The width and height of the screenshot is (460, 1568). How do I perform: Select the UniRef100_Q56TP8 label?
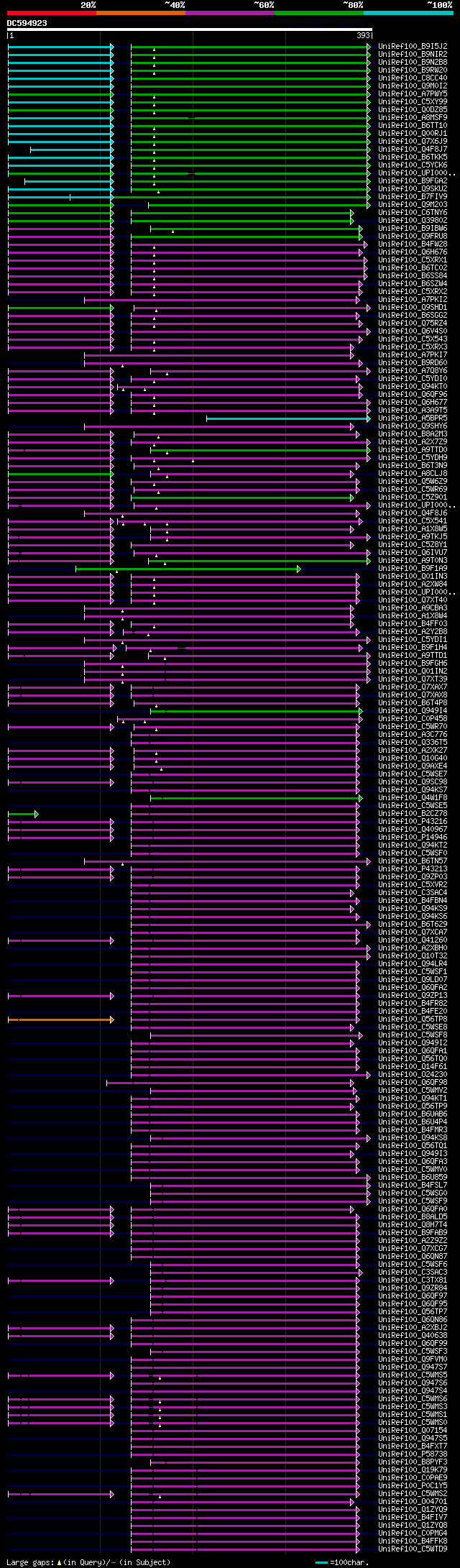[x=413, y=1019]
